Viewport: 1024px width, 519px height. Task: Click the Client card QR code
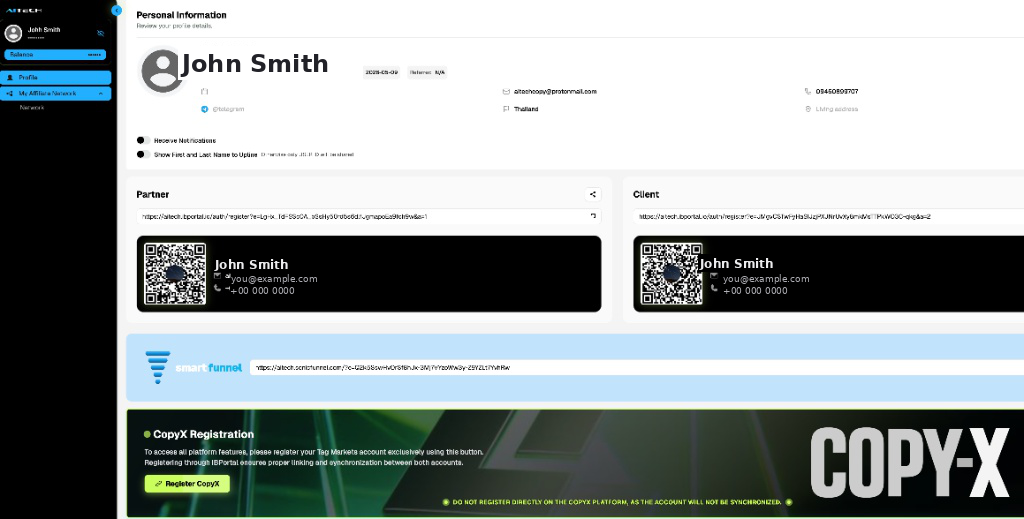(x=671, y=274)
